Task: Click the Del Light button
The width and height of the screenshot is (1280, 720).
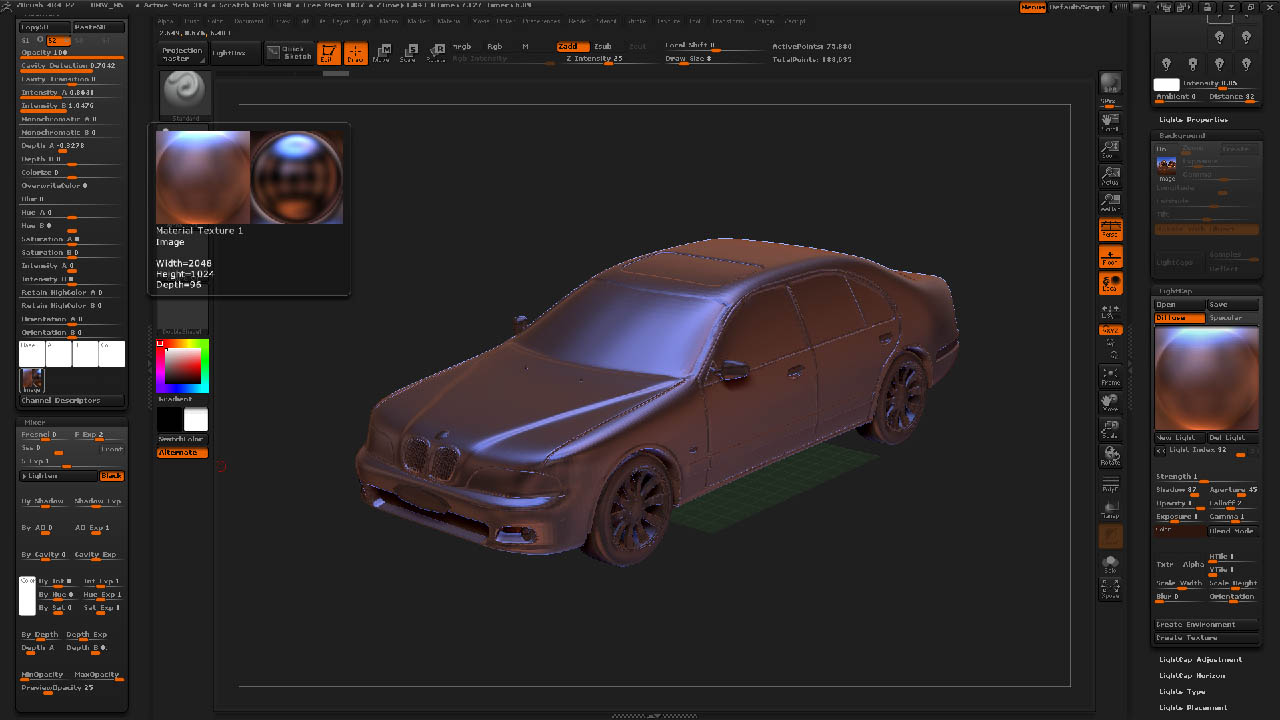Action: pyautogui.click(x=1232, y=438)
